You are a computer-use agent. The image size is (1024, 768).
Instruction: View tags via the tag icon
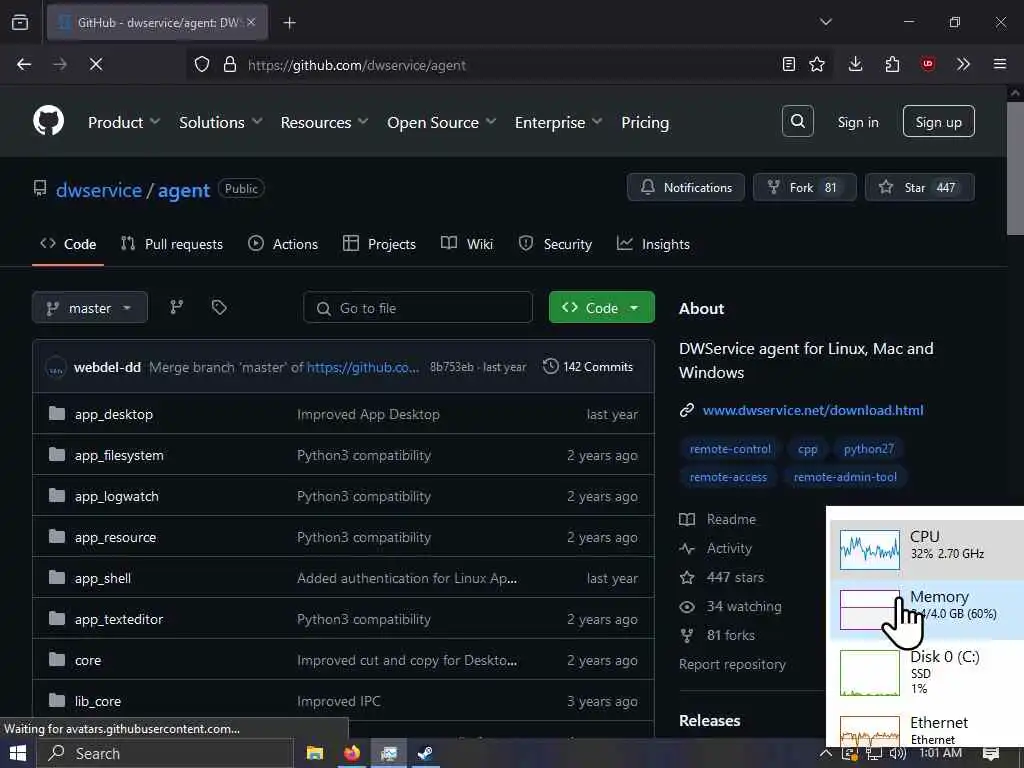219,307
